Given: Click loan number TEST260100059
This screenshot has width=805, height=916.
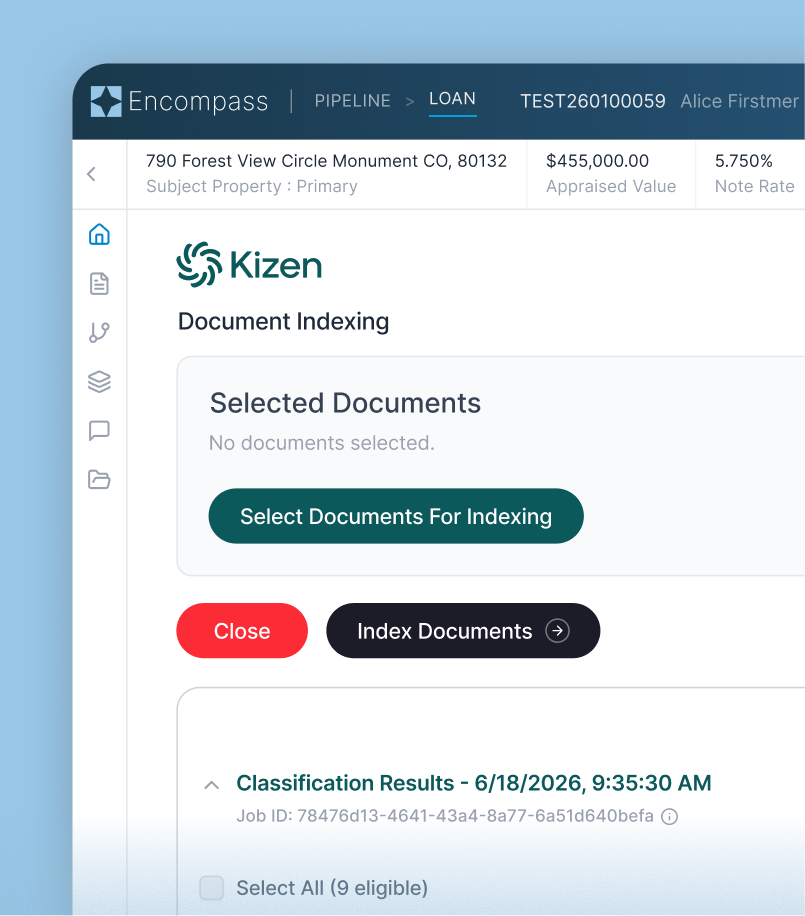Looking at the screenshot, I should [x=593, y=101].
